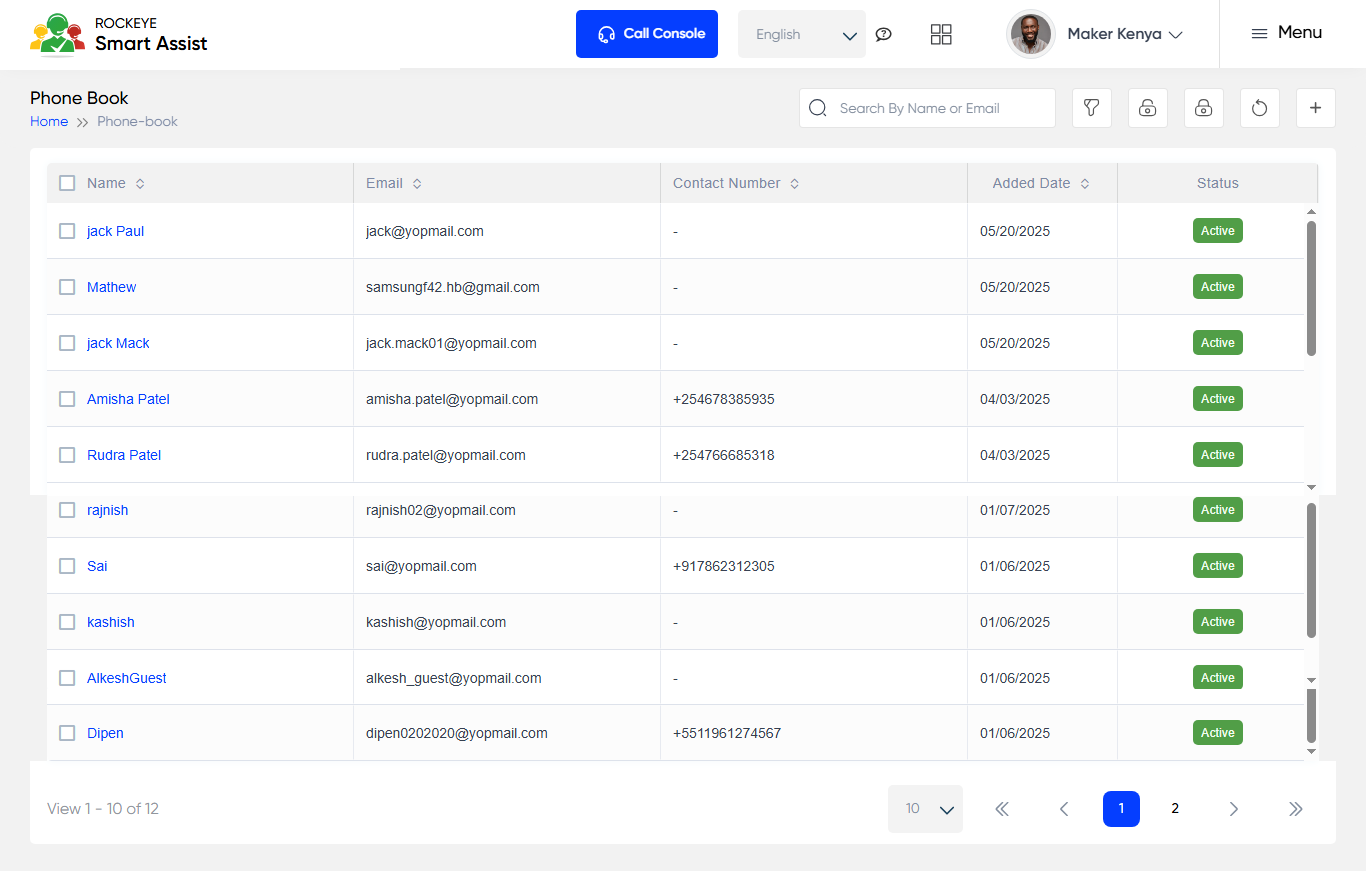
Task: Go to Home breadcrumb link
Action: [x=49, y=122]
